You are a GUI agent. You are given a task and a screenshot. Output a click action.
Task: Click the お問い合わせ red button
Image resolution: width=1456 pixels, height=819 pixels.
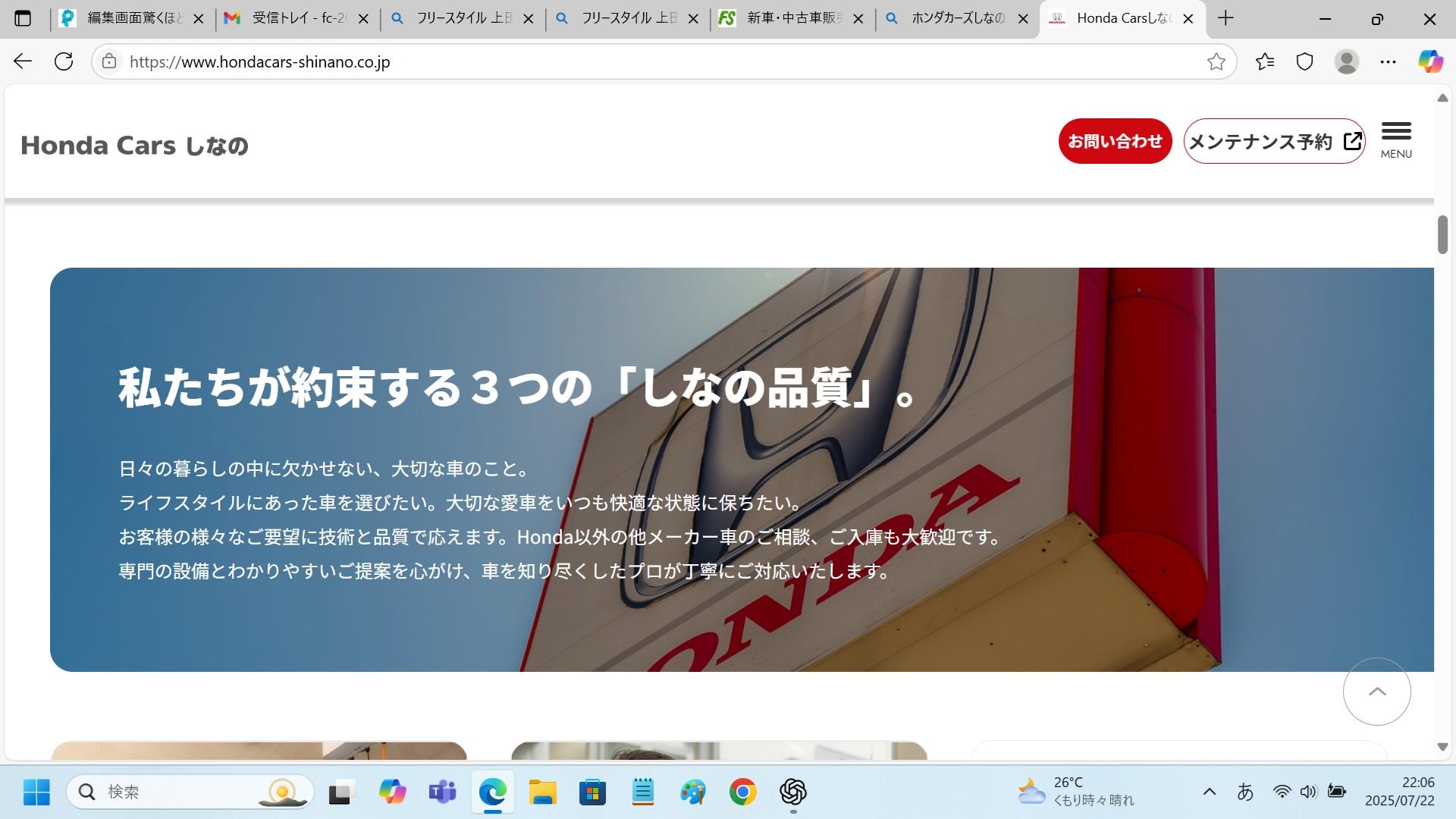tap(1115, 141)
